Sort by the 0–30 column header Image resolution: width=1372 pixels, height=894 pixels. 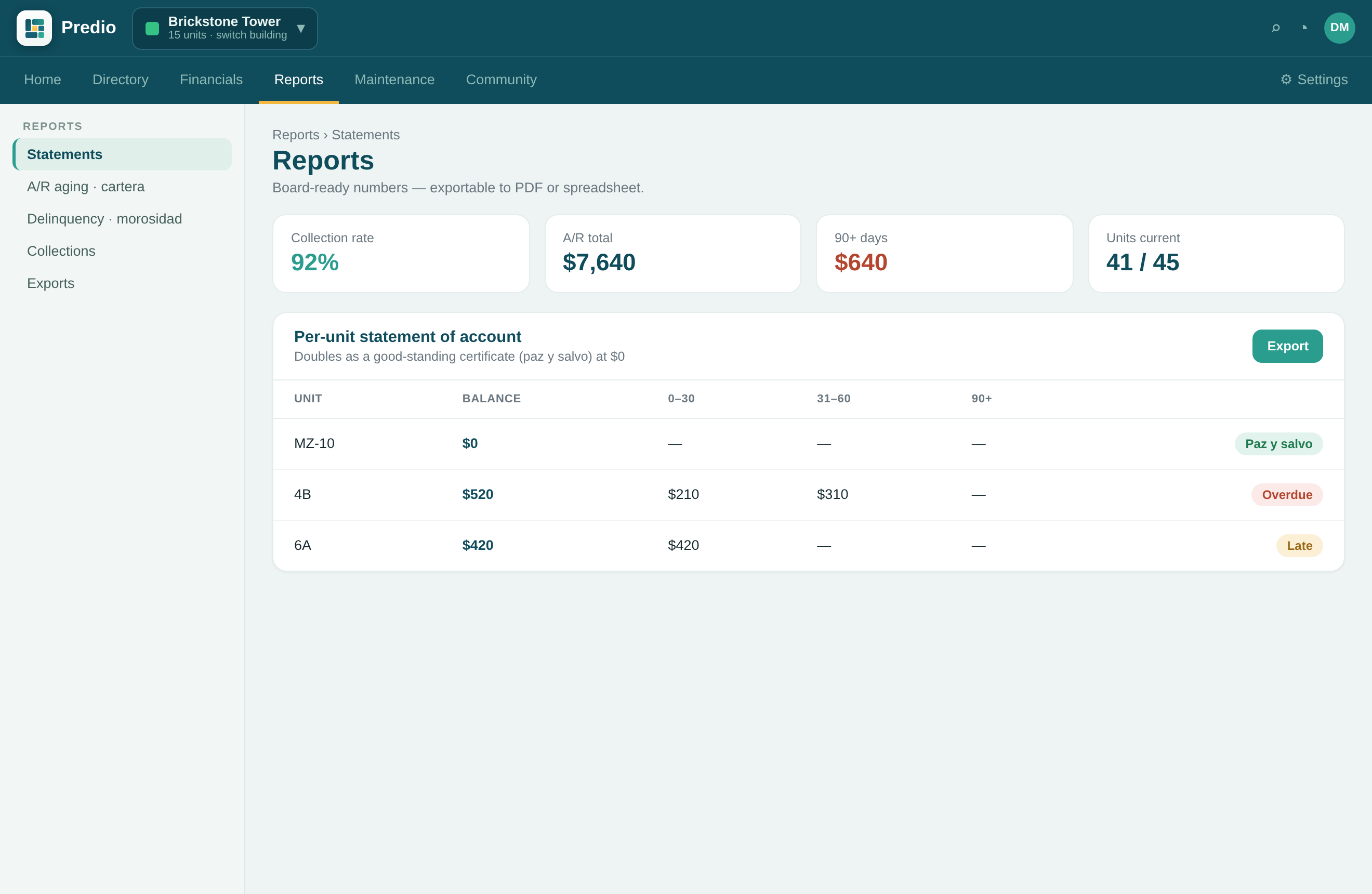681,398
